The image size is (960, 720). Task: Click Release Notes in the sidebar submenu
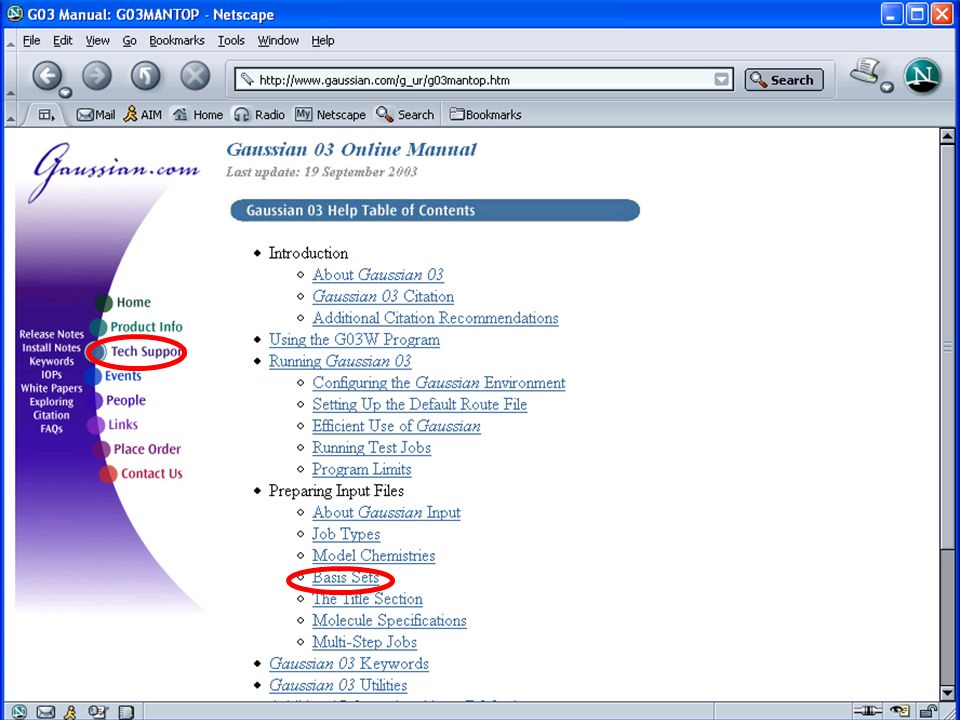pyautogui.click(x=51, y=334)
